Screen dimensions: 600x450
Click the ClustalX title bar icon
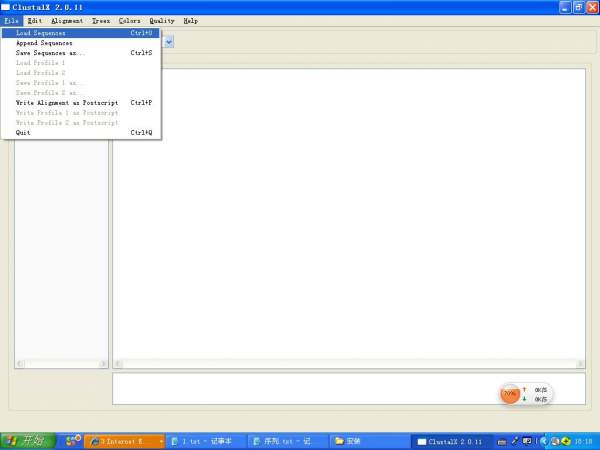(5, 7)
